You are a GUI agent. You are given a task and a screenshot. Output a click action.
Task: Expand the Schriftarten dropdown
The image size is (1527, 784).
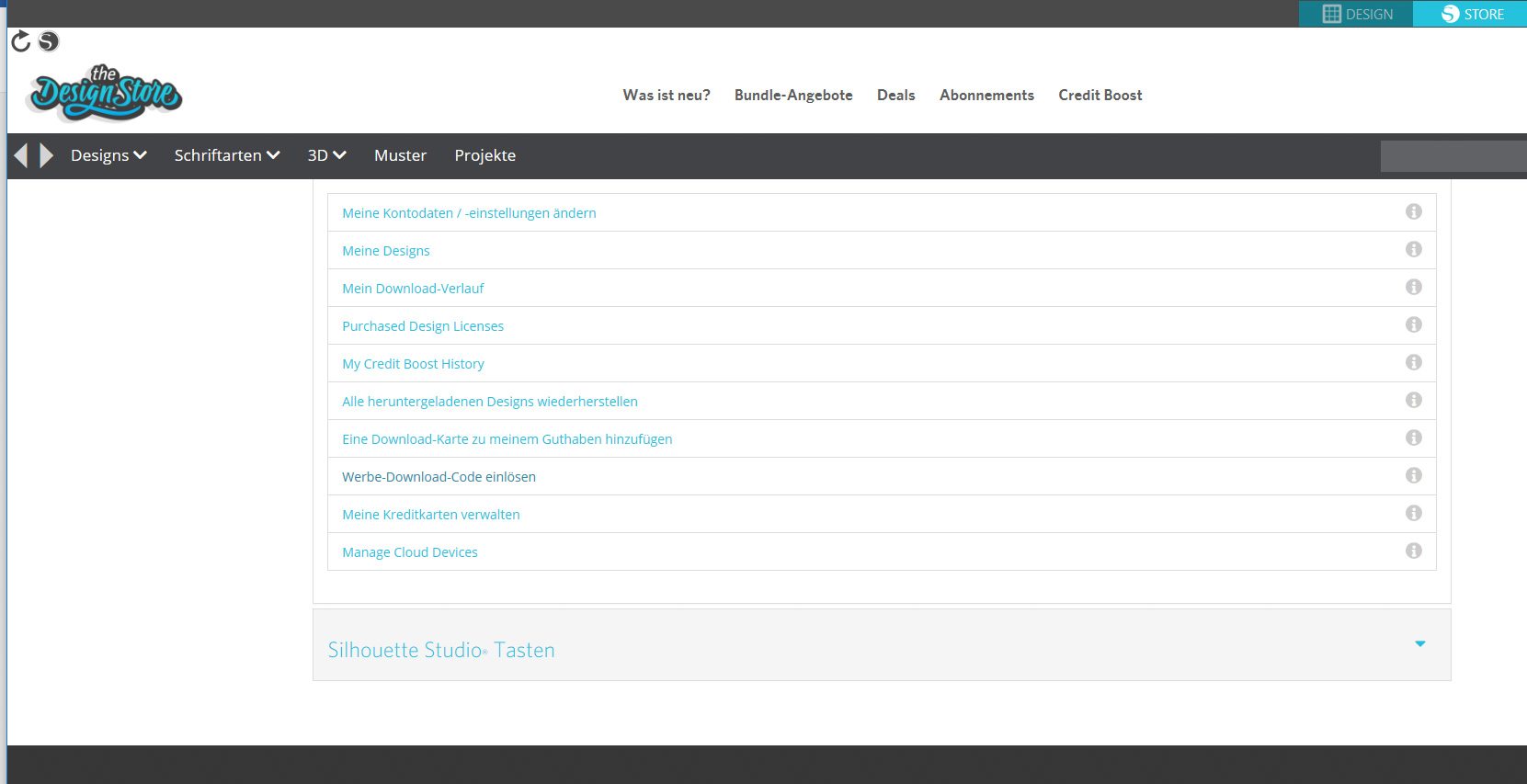227,155
